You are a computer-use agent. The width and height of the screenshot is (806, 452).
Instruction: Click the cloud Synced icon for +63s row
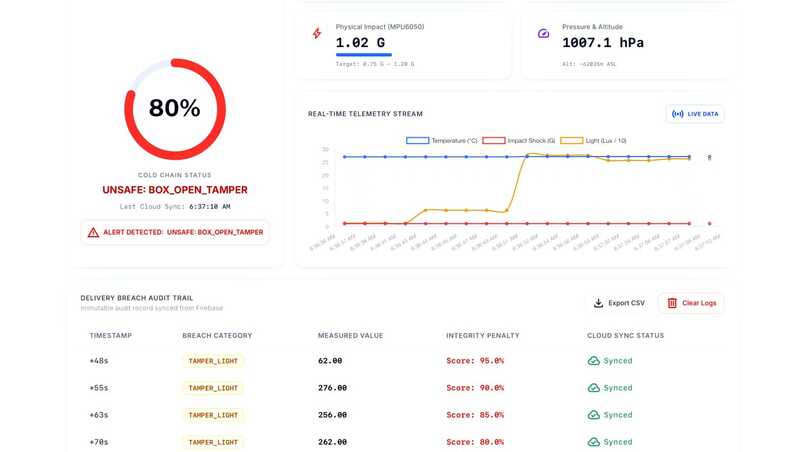tap(594, 415)
